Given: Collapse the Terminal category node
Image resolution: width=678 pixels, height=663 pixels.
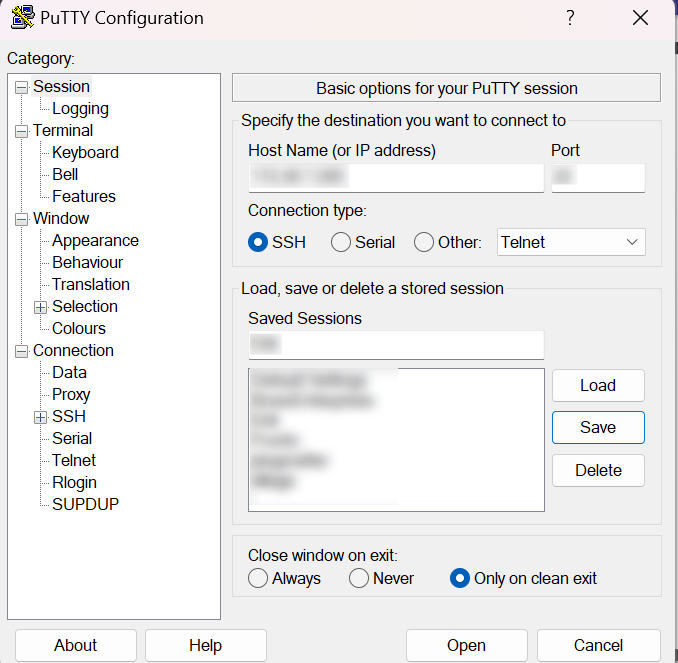Looking at the screenshot, I should point(22,131).
